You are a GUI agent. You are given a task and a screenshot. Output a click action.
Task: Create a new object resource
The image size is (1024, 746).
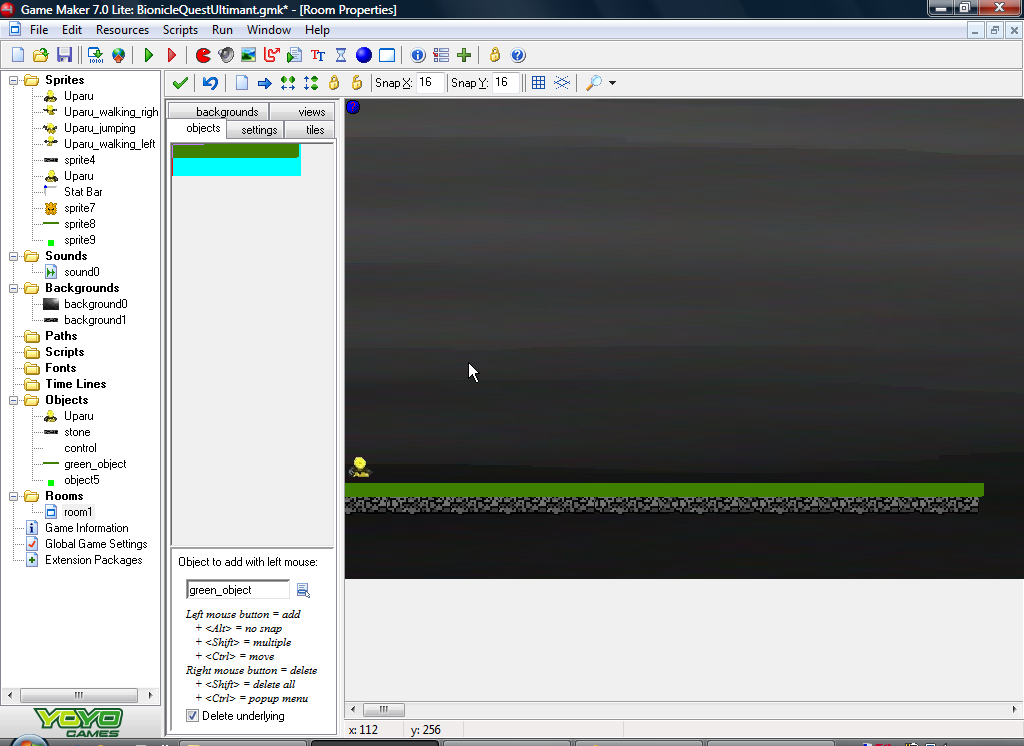point(364,55)
